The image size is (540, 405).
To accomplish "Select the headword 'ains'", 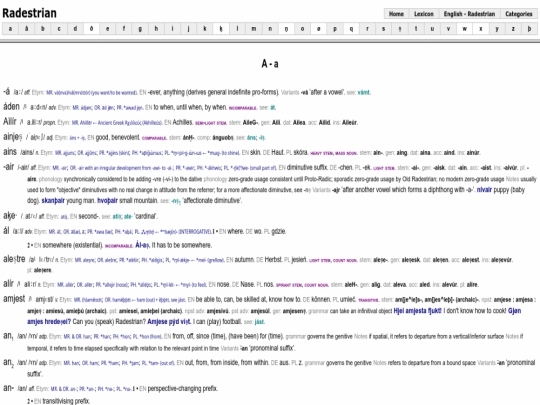I will pos(10,152).
